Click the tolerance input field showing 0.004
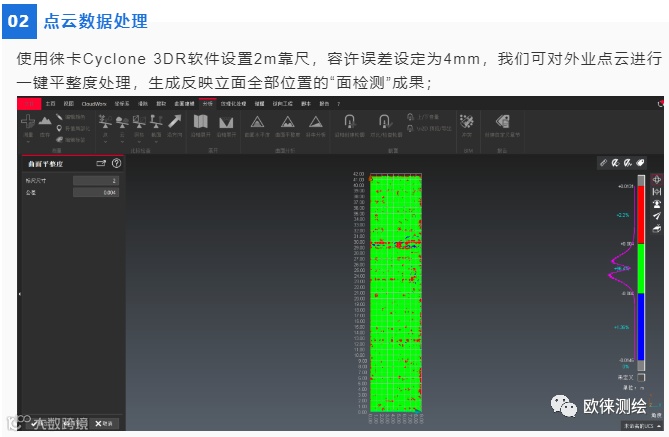Screen dimensions: 669x437 pos(96,192)
